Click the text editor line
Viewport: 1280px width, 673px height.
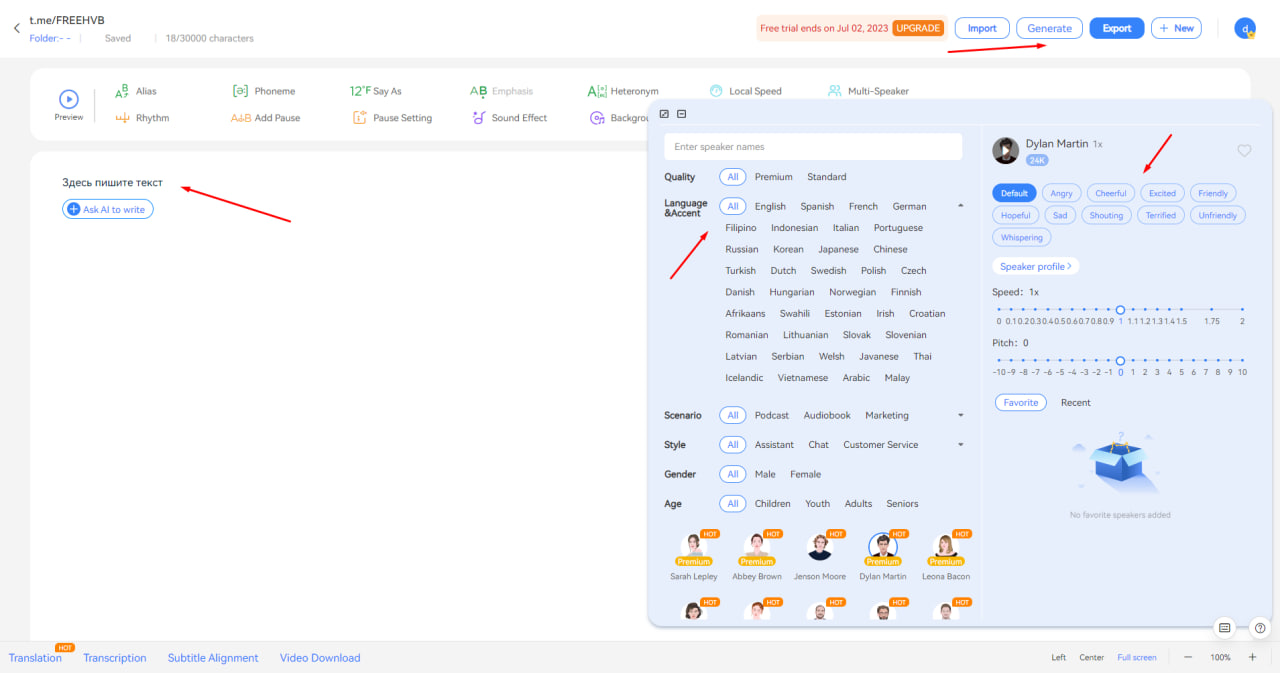tap(112, 182)
